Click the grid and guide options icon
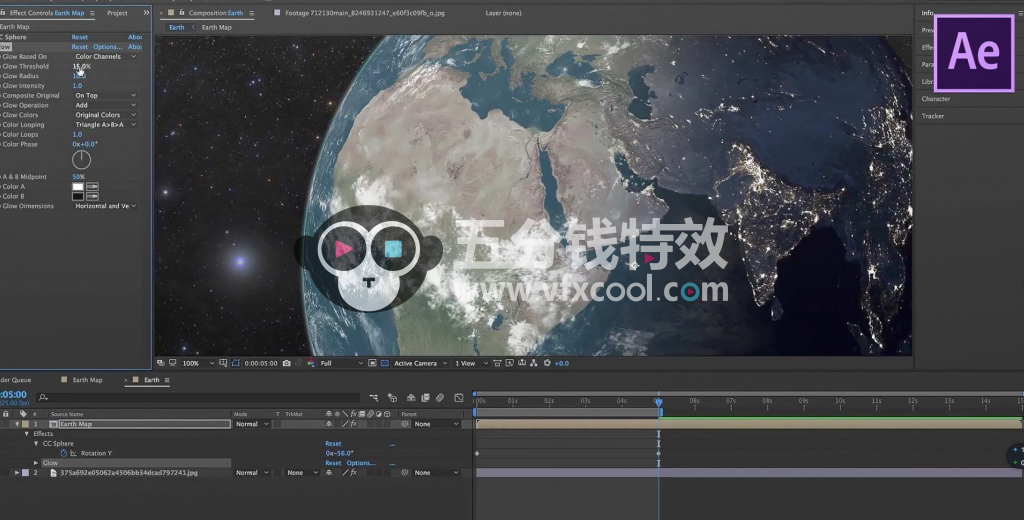This screenshot has width=1024, height=520. point(223,363)
